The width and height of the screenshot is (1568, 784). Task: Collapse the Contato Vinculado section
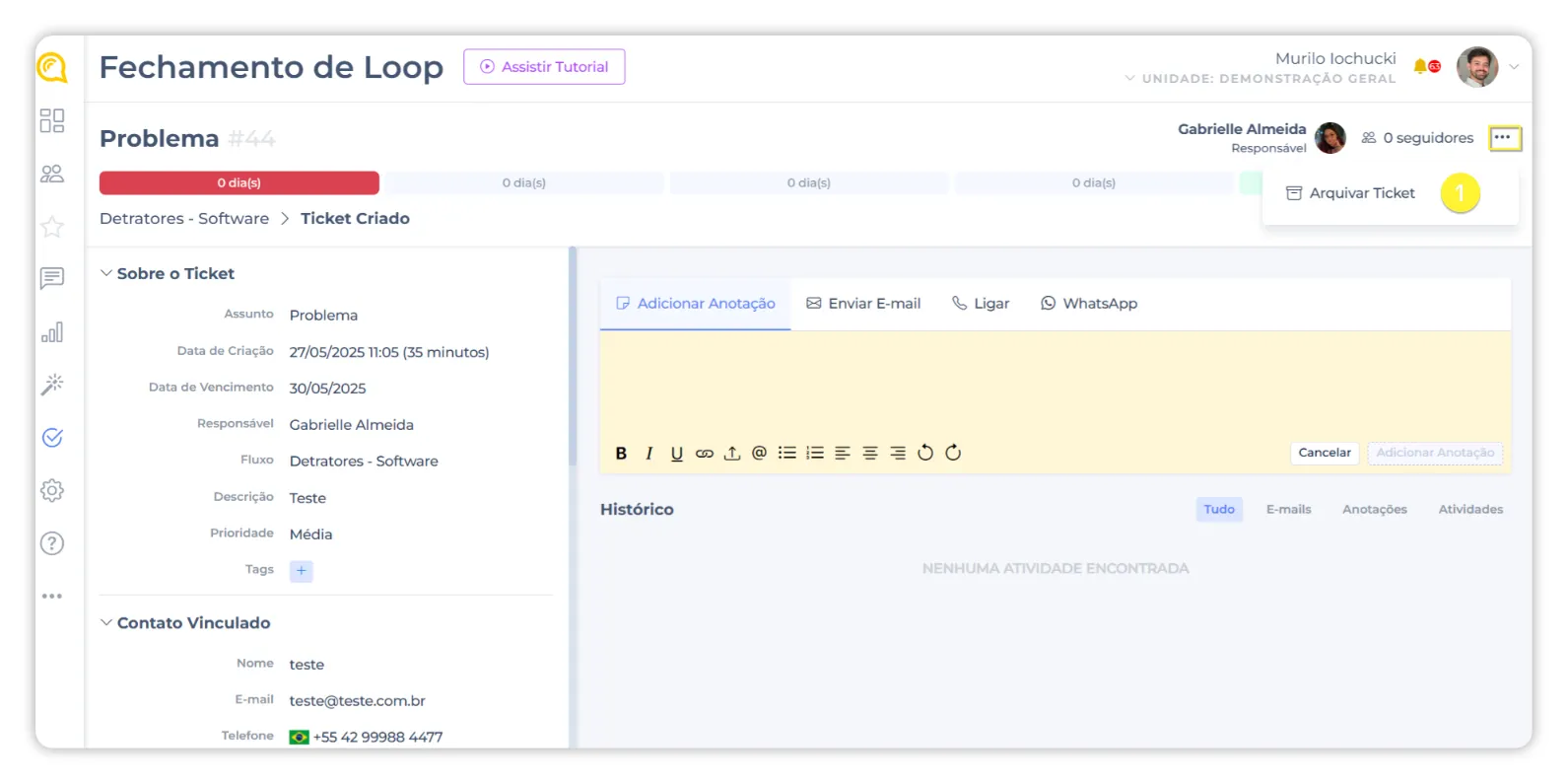click(106, 622)
